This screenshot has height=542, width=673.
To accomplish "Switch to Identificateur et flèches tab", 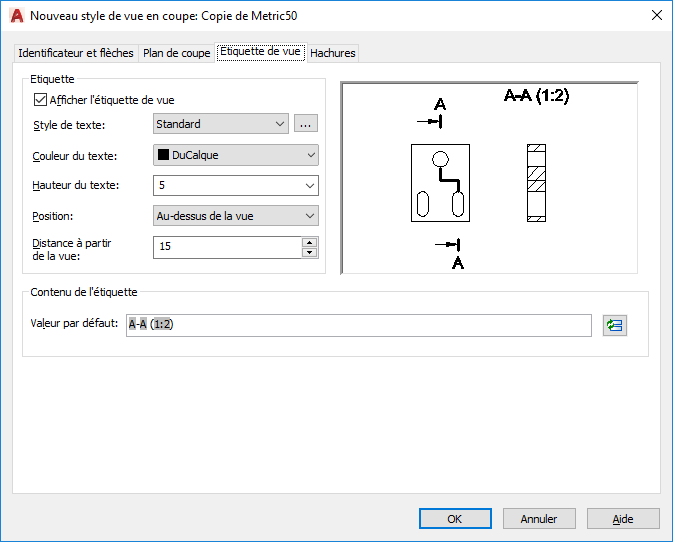I will point(77,53).
